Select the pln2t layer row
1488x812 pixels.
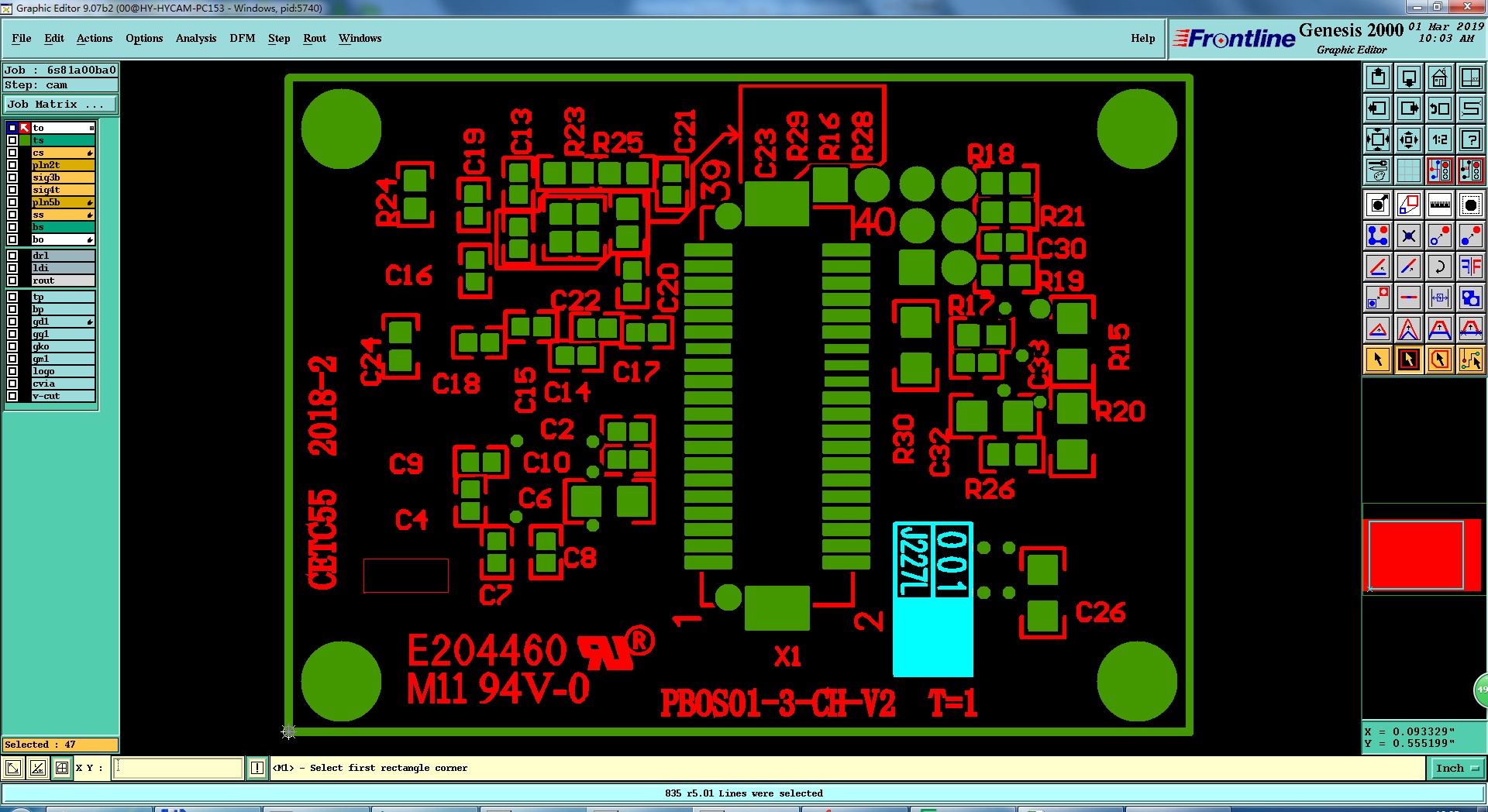point(63,165)
